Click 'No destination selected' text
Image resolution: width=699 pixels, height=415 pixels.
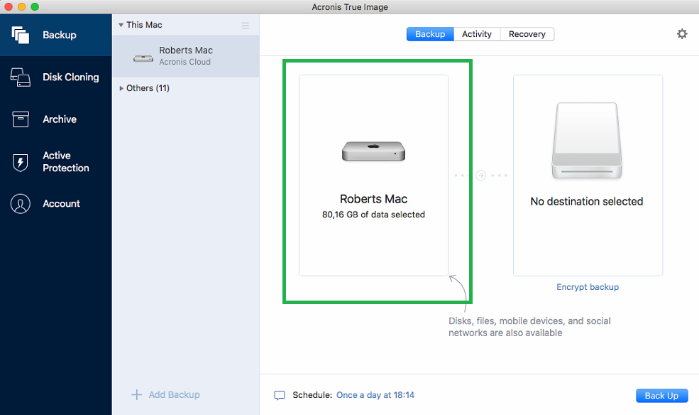pyautogui.click(x=587, y=201)
